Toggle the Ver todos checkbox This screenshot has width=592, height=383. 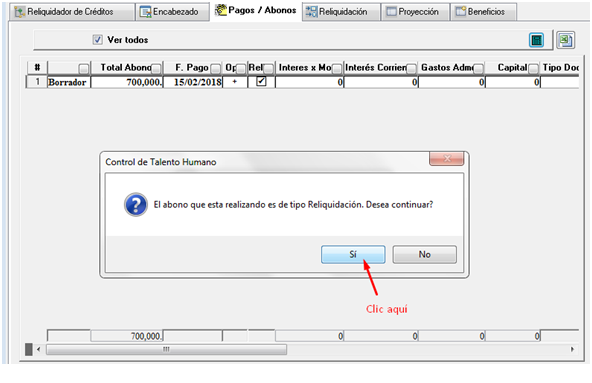(97, 40)
